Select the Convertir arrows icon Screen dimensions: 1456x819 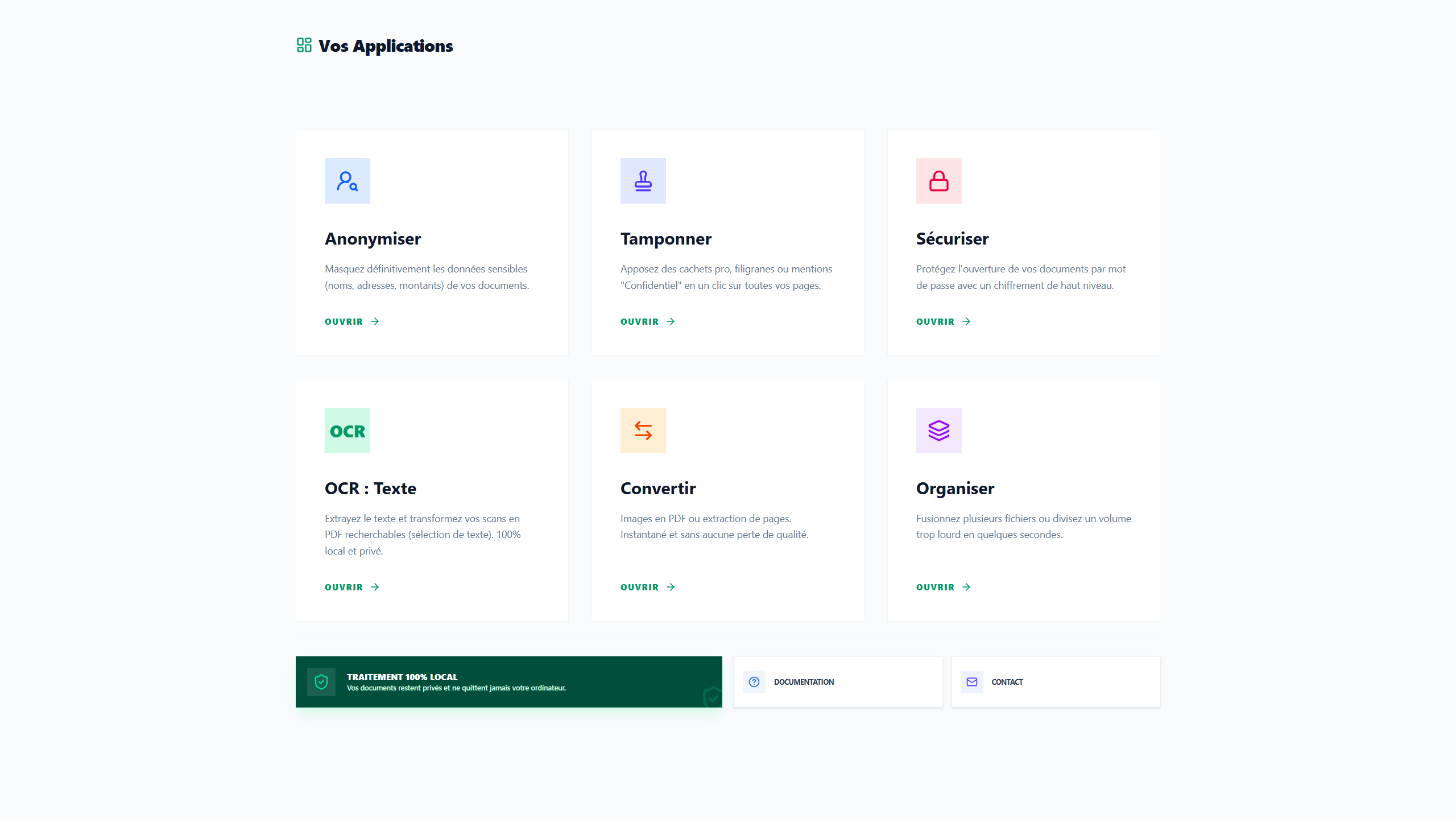pos(643,431)
